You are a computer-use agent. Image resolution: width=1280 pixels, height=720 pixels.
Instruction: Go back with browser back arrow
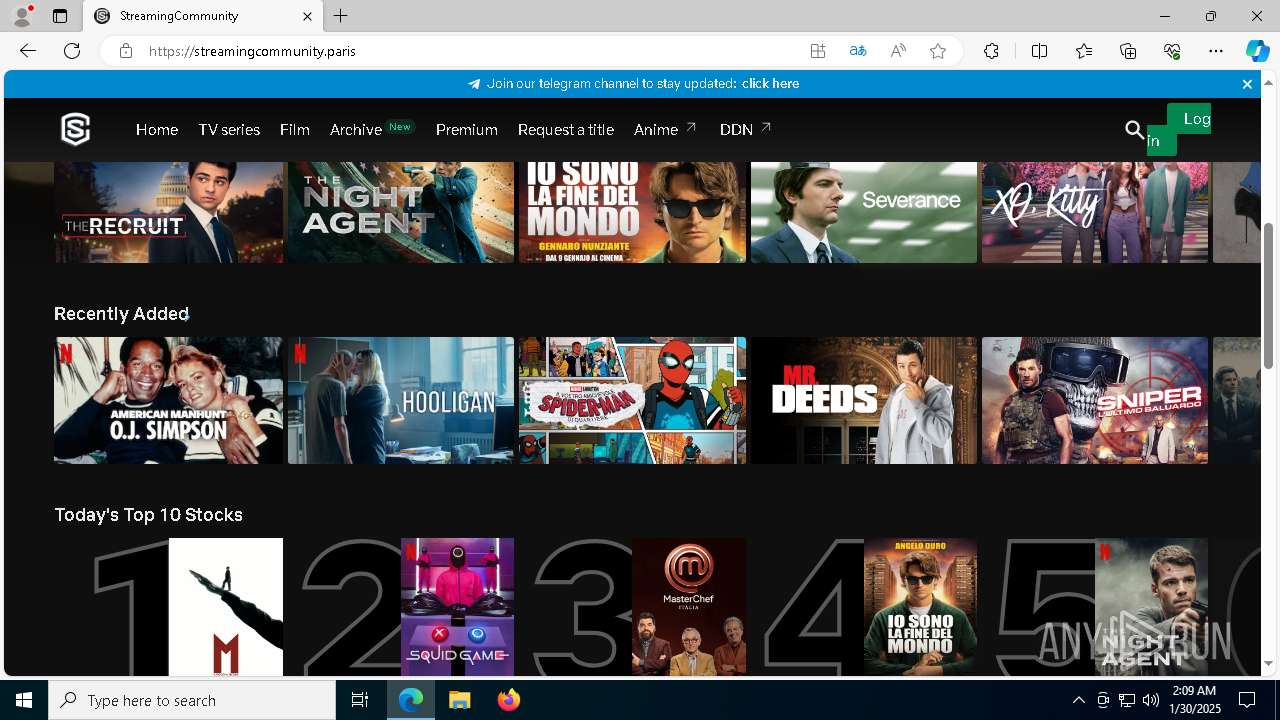pyautogui.click(x=28, y=51)
